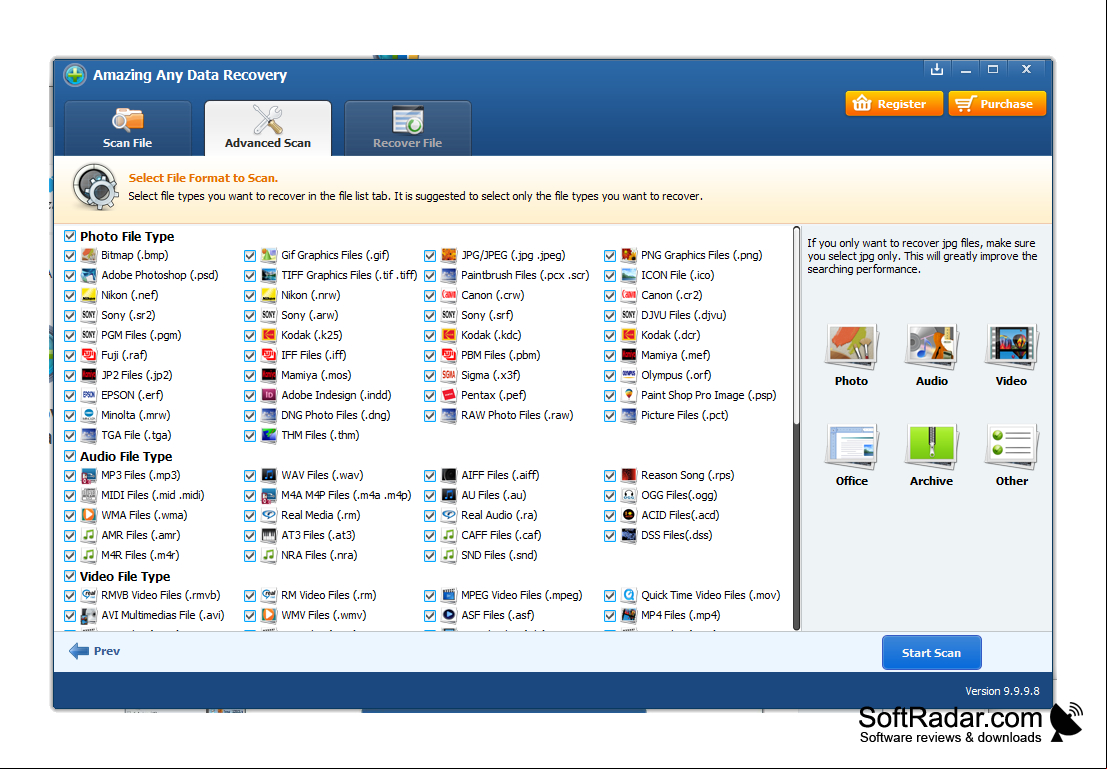Toggle the TIFF Graphics Files checkbox
1107x769 pixels.
(250, 275)
